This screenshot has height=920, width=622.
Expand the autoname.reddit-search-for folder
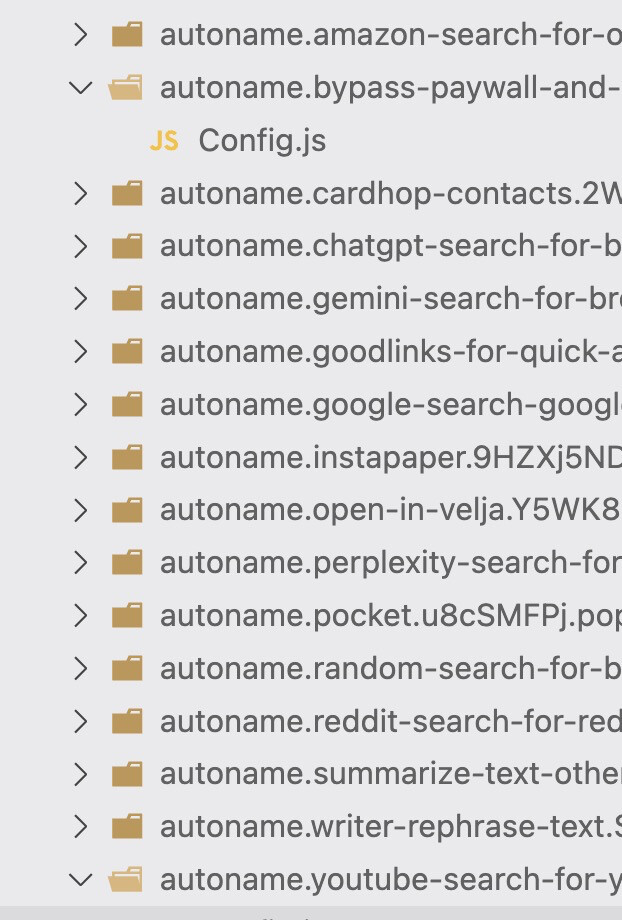point(80,721)
